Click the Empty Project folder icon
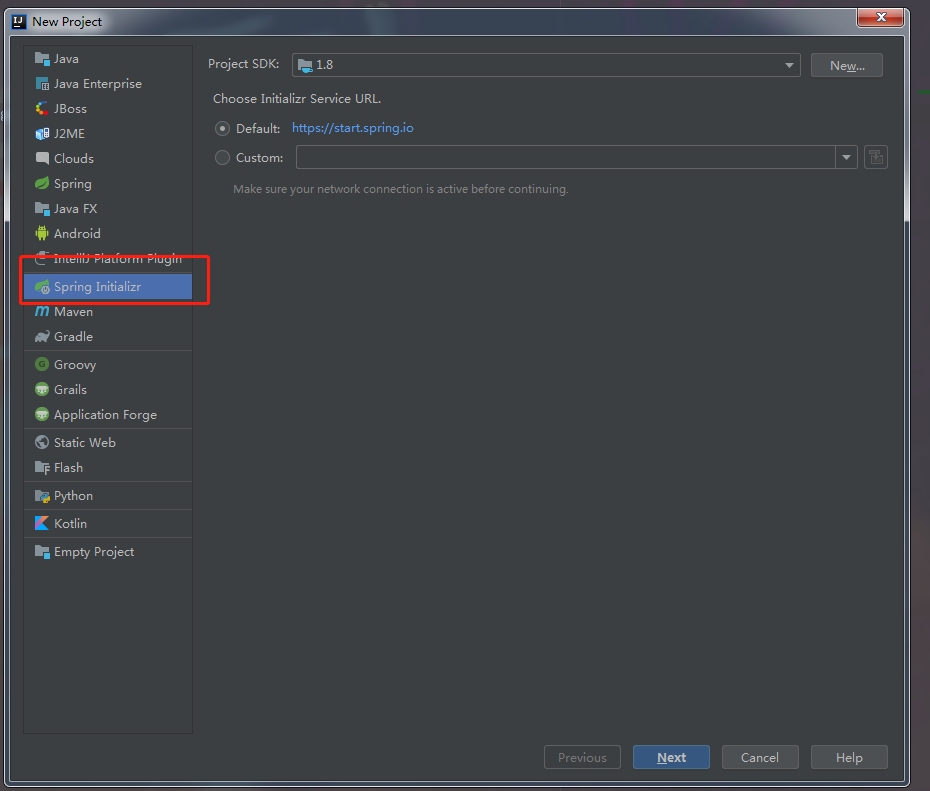930x791 pixels. (x=42, y=551)
